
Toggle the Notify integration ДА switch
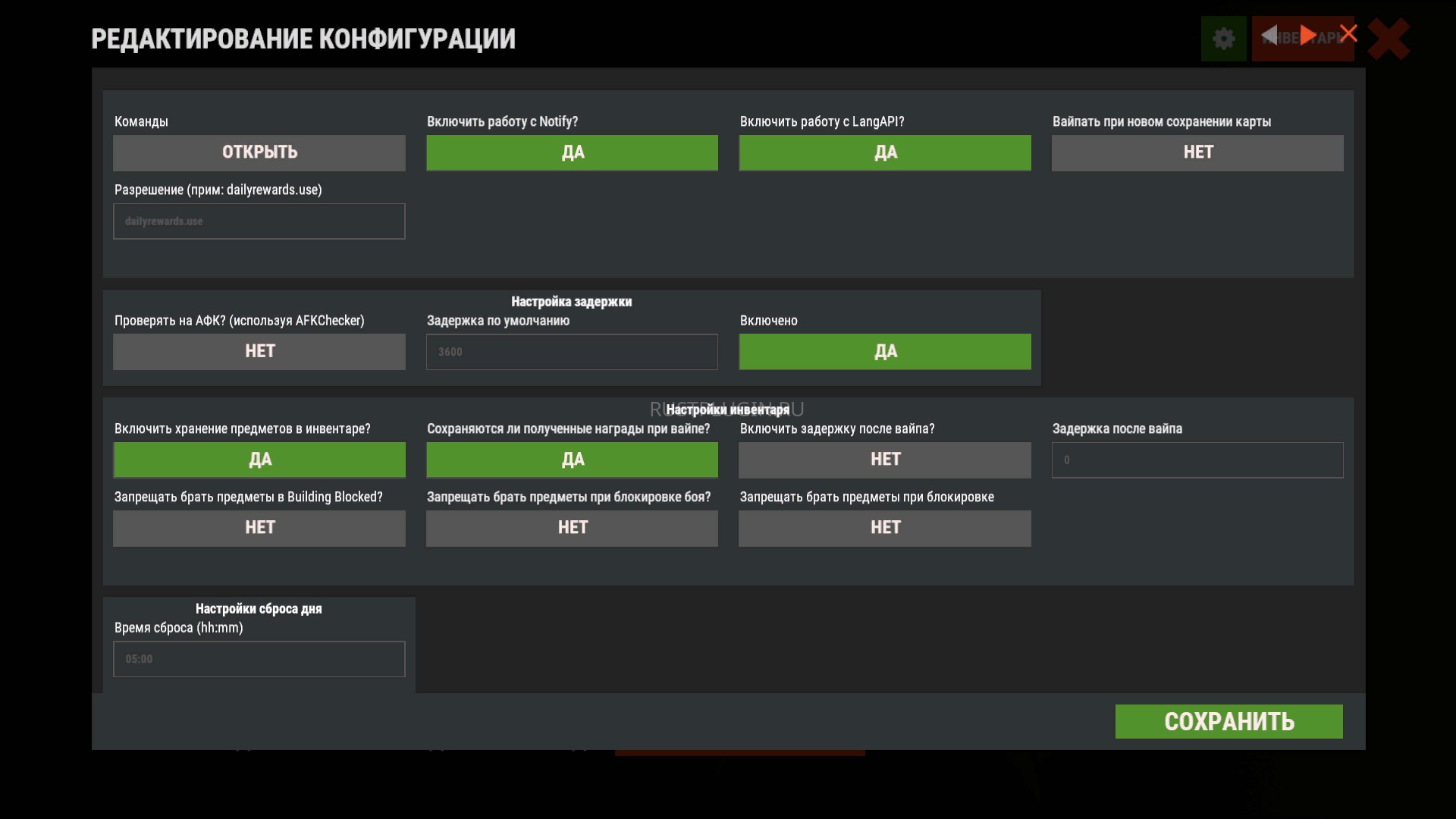[x=572, y=152]
